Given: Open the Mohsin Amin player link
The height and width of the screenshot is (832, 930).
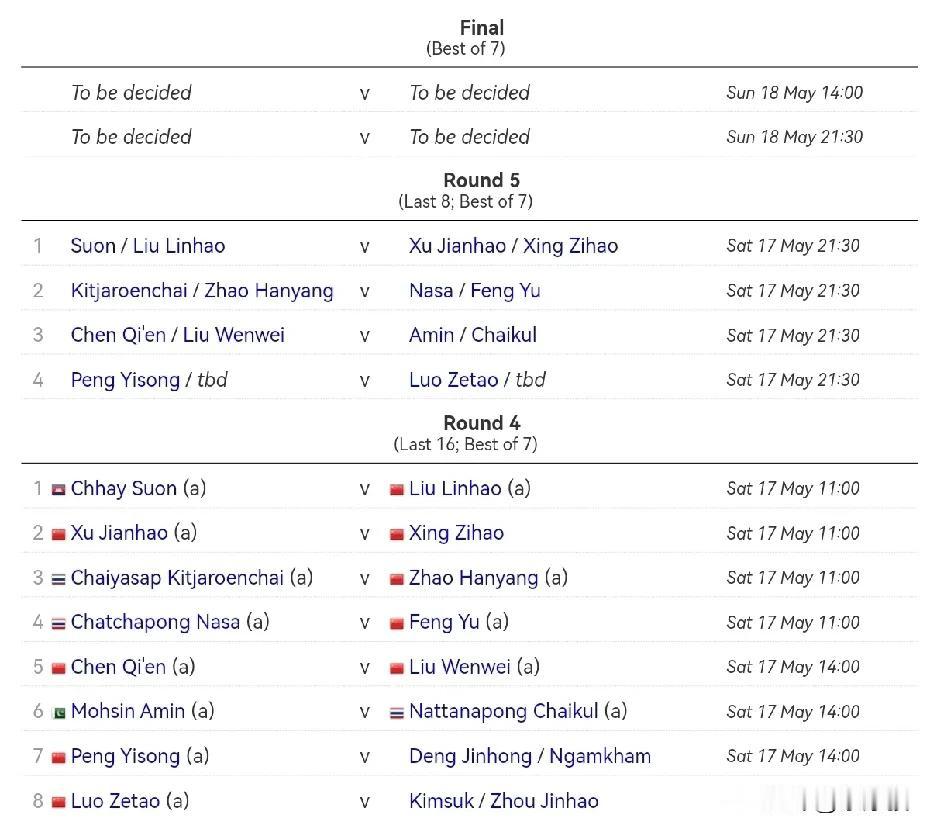Looking at the screenshot, I should click(128, 711).
